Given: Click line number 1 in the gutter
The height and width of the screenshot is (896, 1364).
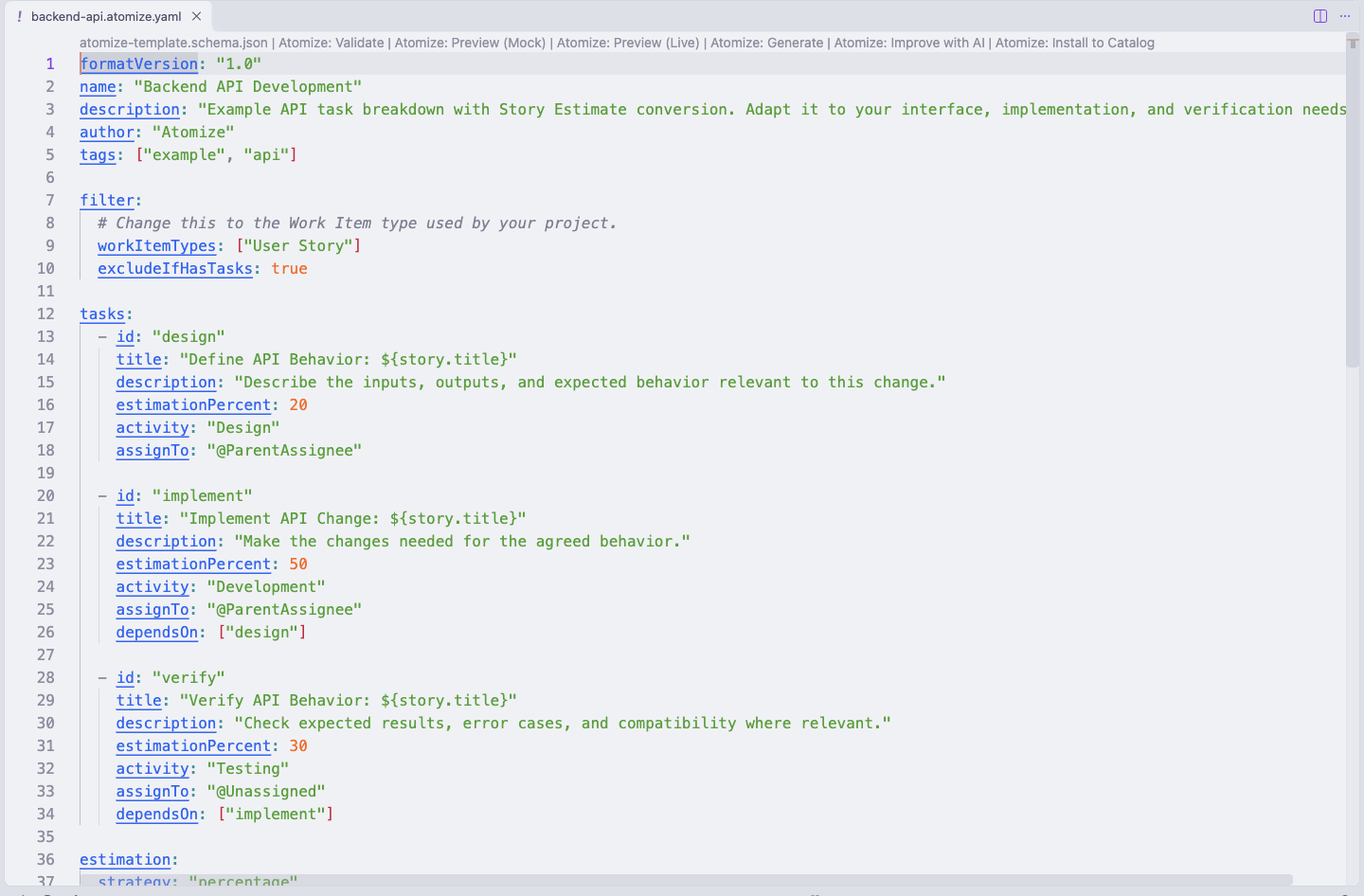Looking at the screenshot, I should (x=50, y=63).
